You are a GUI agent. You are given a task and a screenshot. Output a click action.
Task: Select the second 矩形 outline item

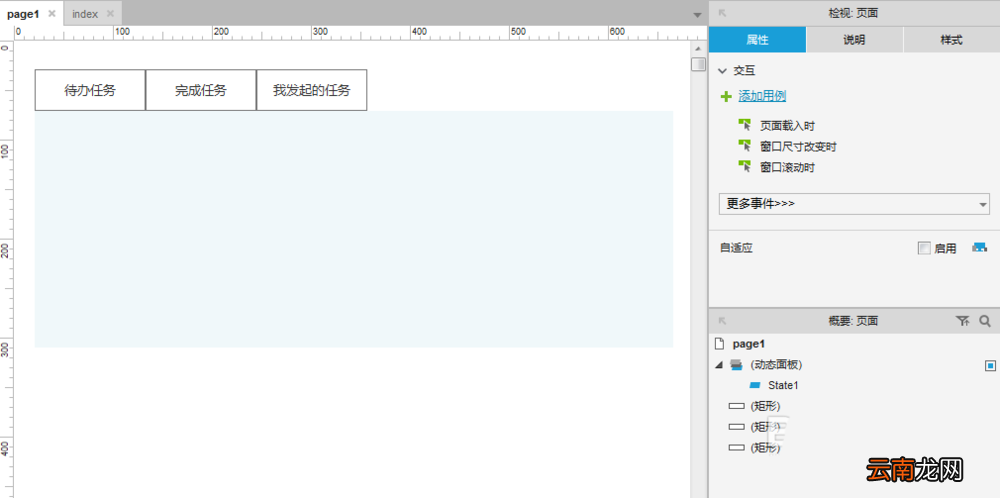point(765,427)
